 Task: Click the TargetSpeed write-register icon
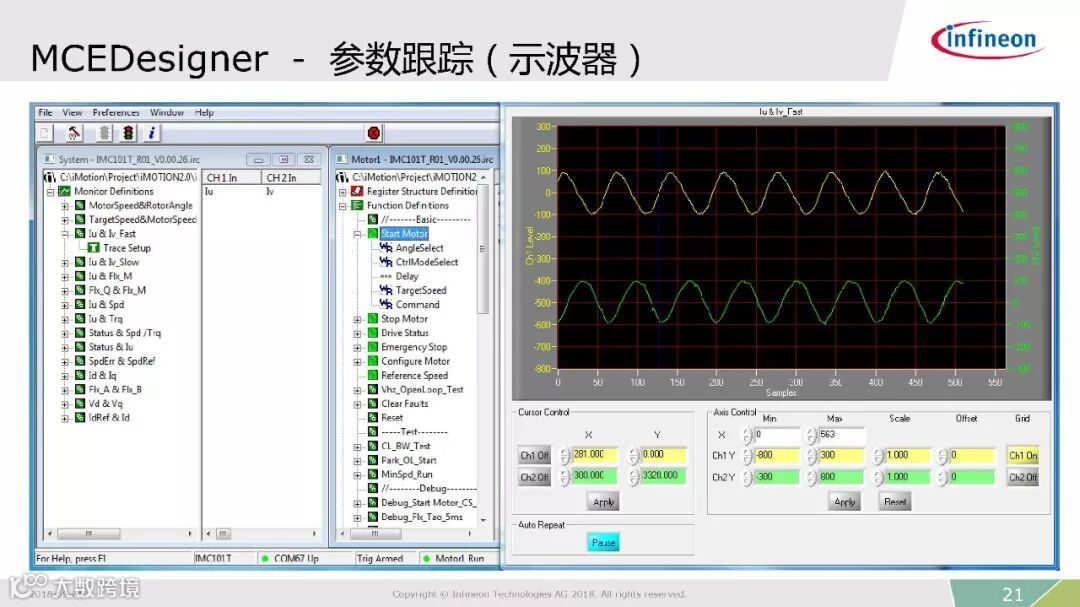(386, 290)
